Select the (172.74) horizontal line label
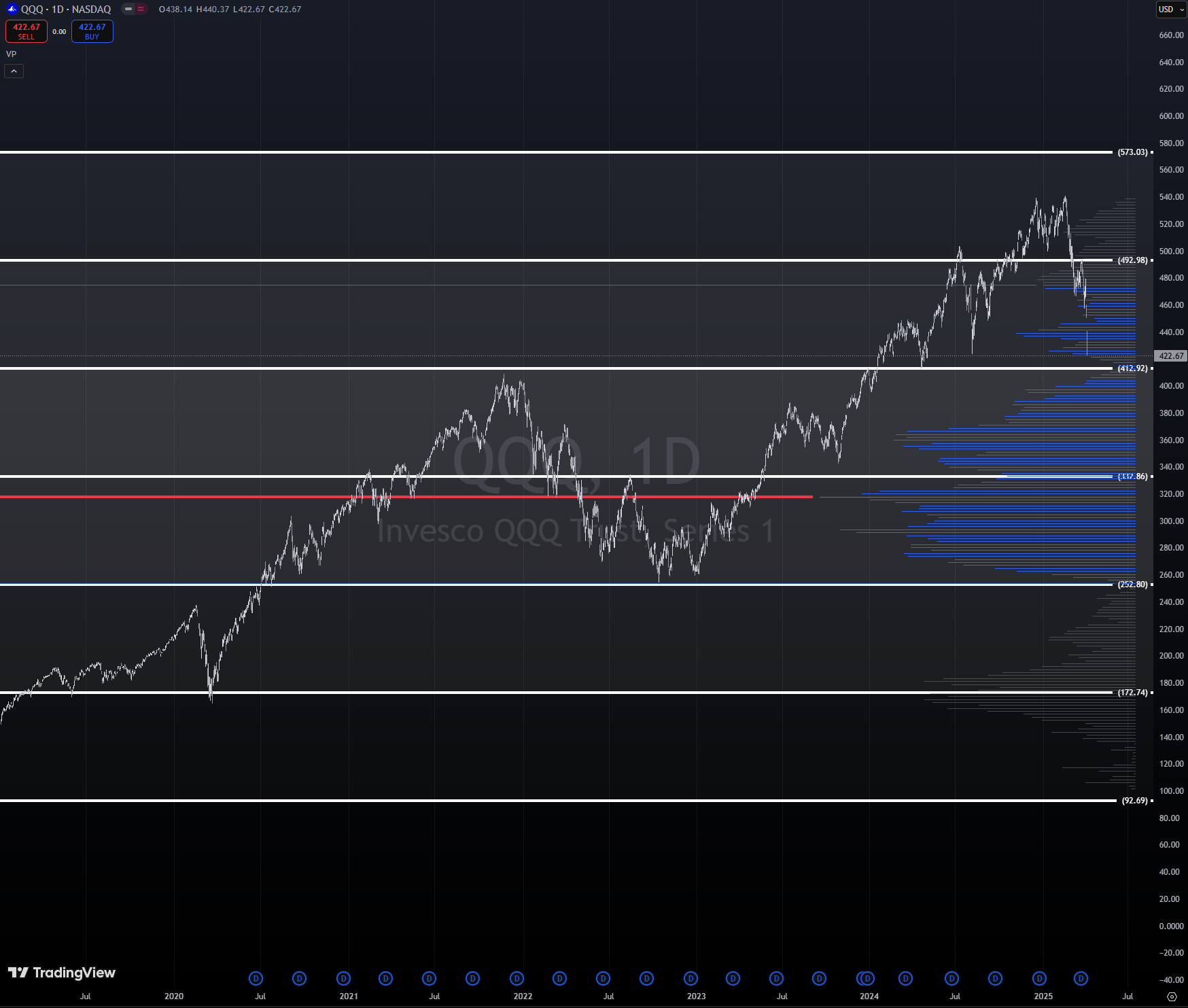Image resolution: width=1188 pixels, height=1008 pixels. tap(1132, 693)
